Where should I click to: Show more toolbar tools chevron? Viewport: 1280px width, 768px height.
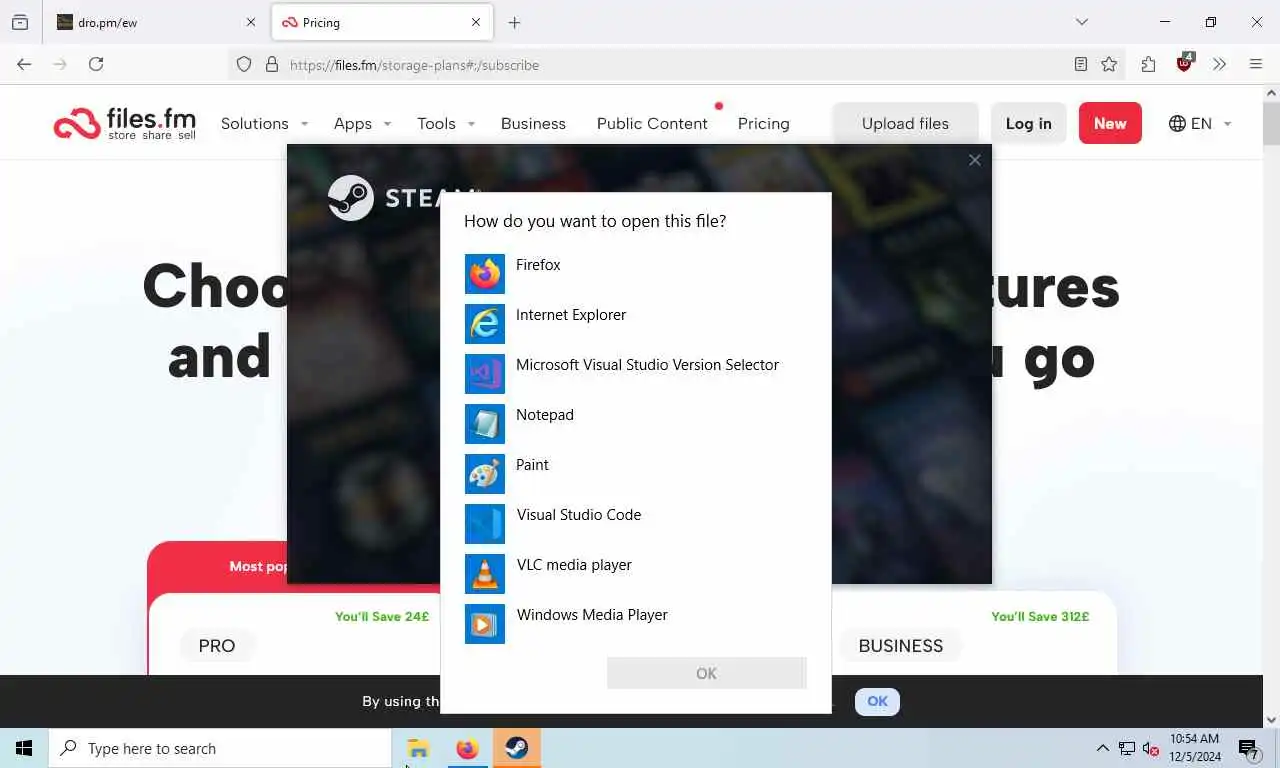1219,64
